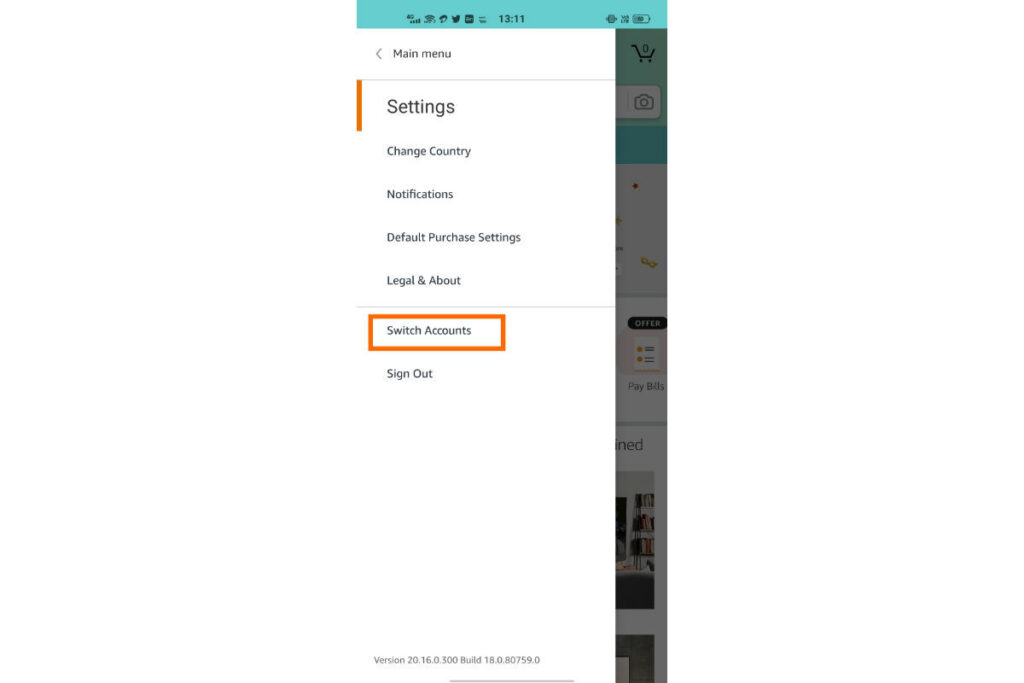Go back using the Main menu chevron
This screenshot has width=1024, height=683.
coord(379,54)
